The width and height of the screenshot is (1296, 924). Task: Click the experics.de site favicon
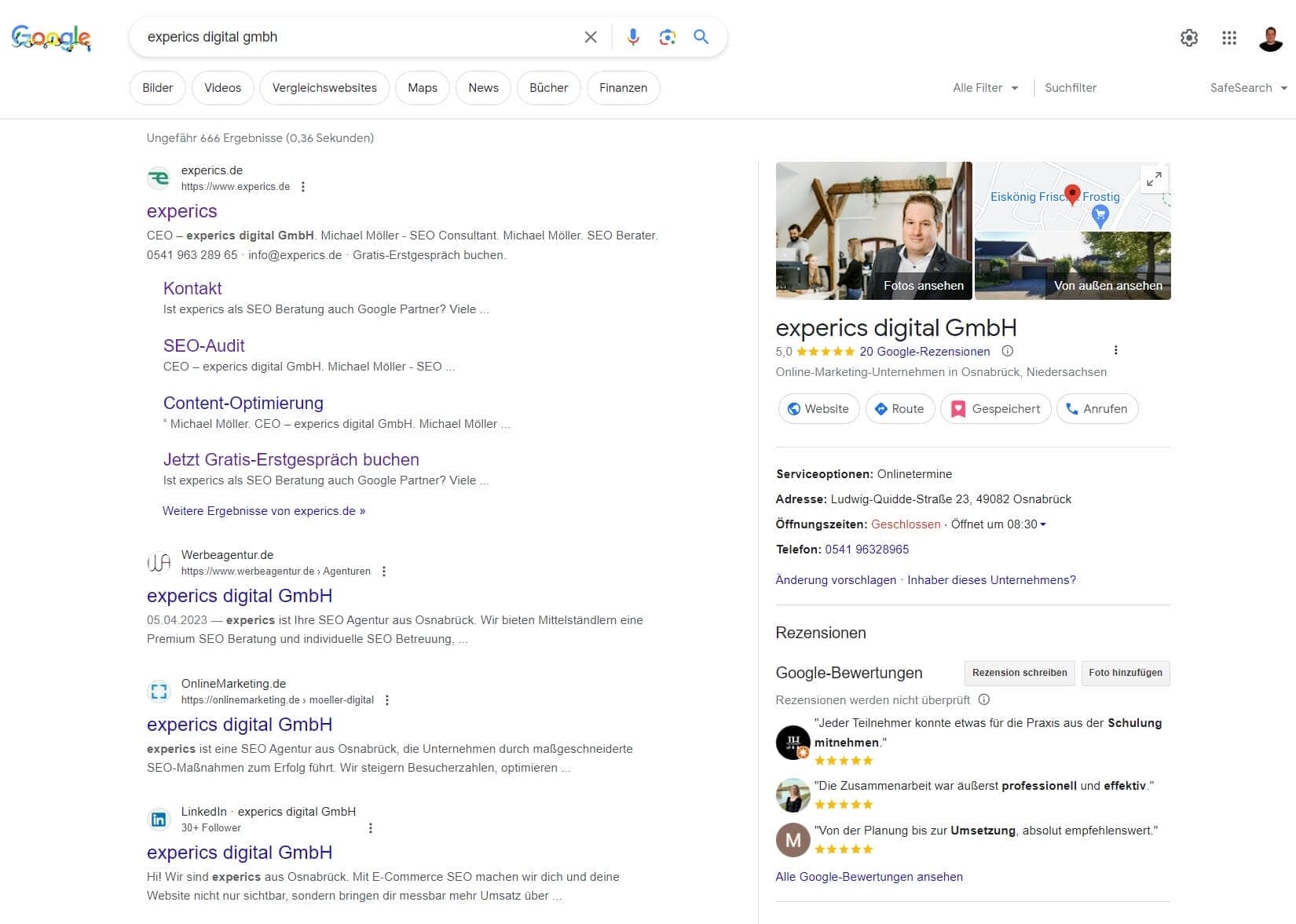pyautogui.click(x=159, y=178)
